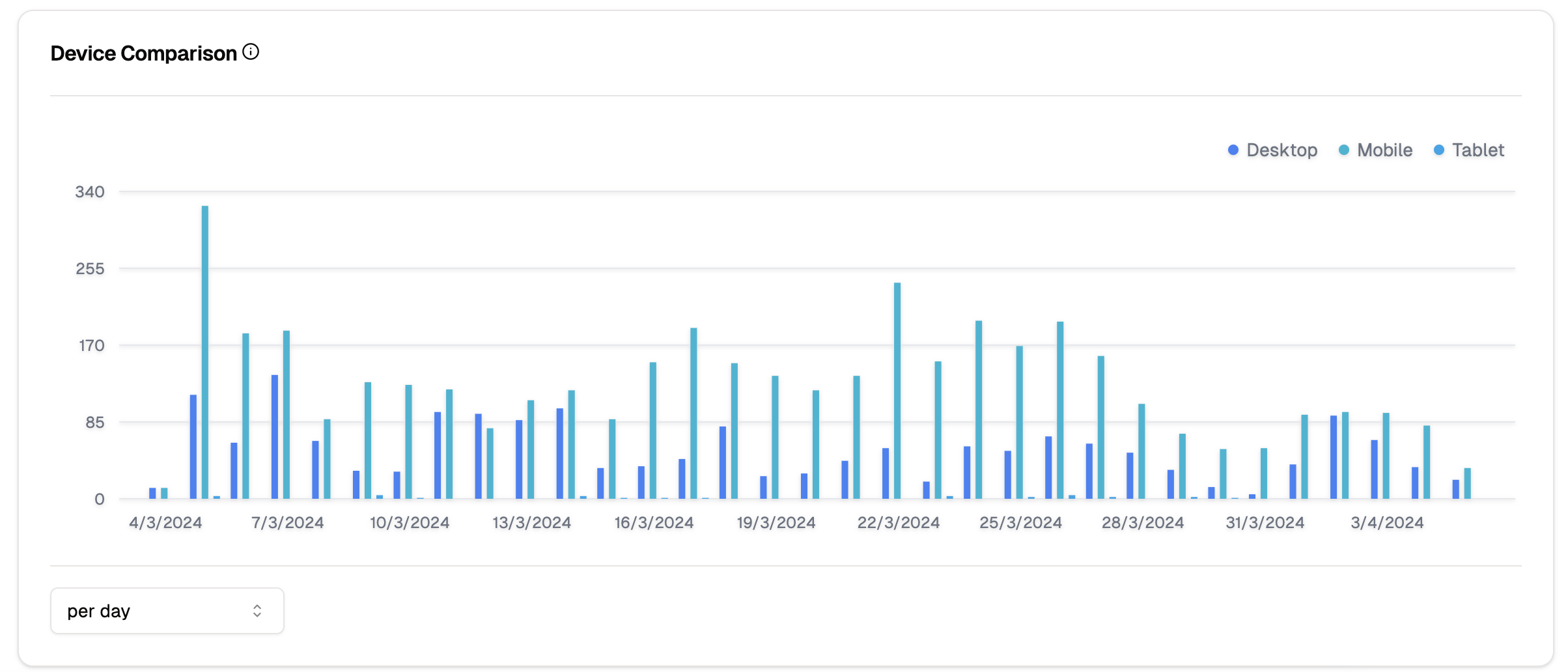The width and height of the screenshot is (1568, 672).
Task: Click the Device Comparison heading
Action: click(144, 53)
